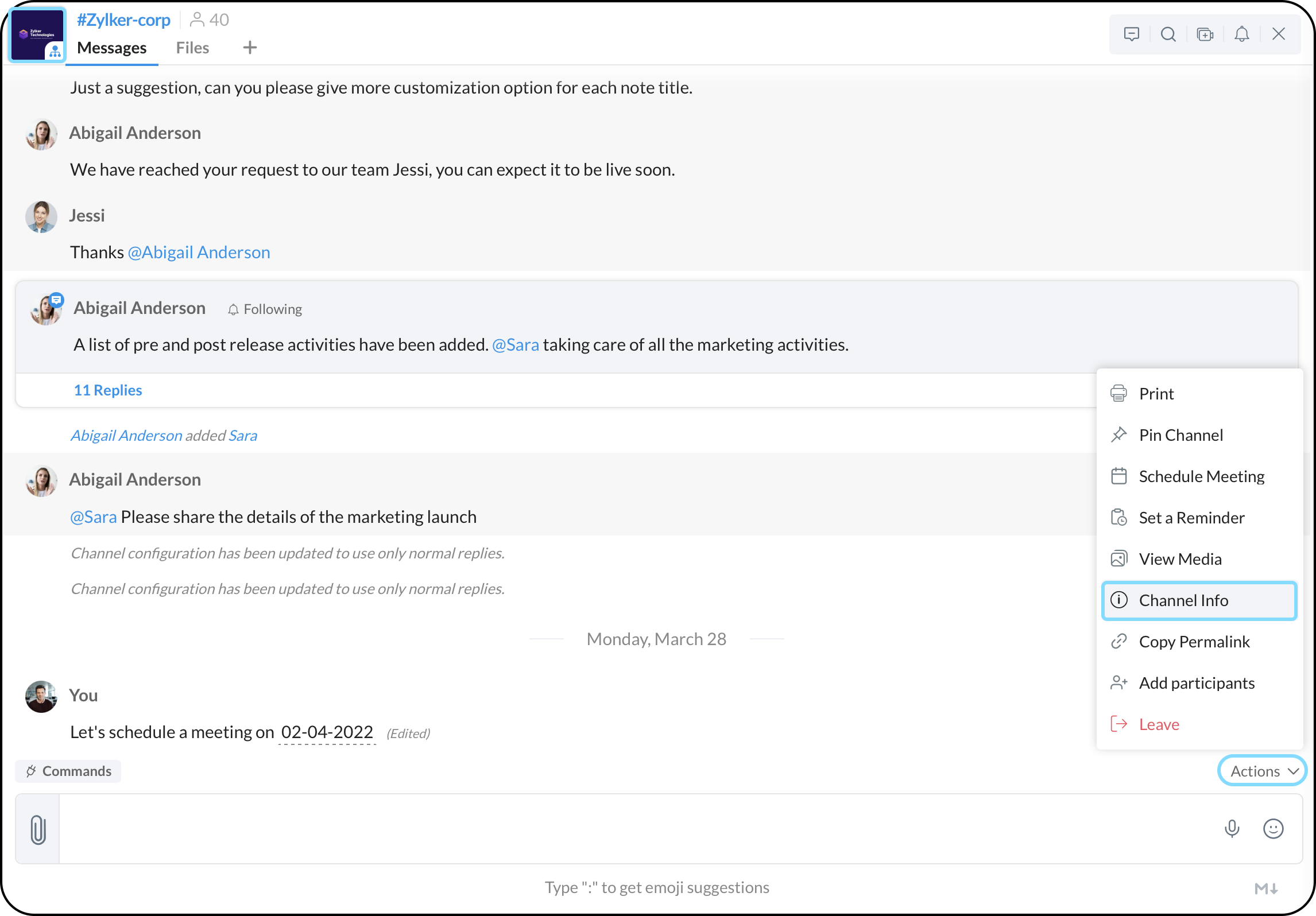Switch to the Files tab
1316x916 pixels.
(x=192, y=48)
